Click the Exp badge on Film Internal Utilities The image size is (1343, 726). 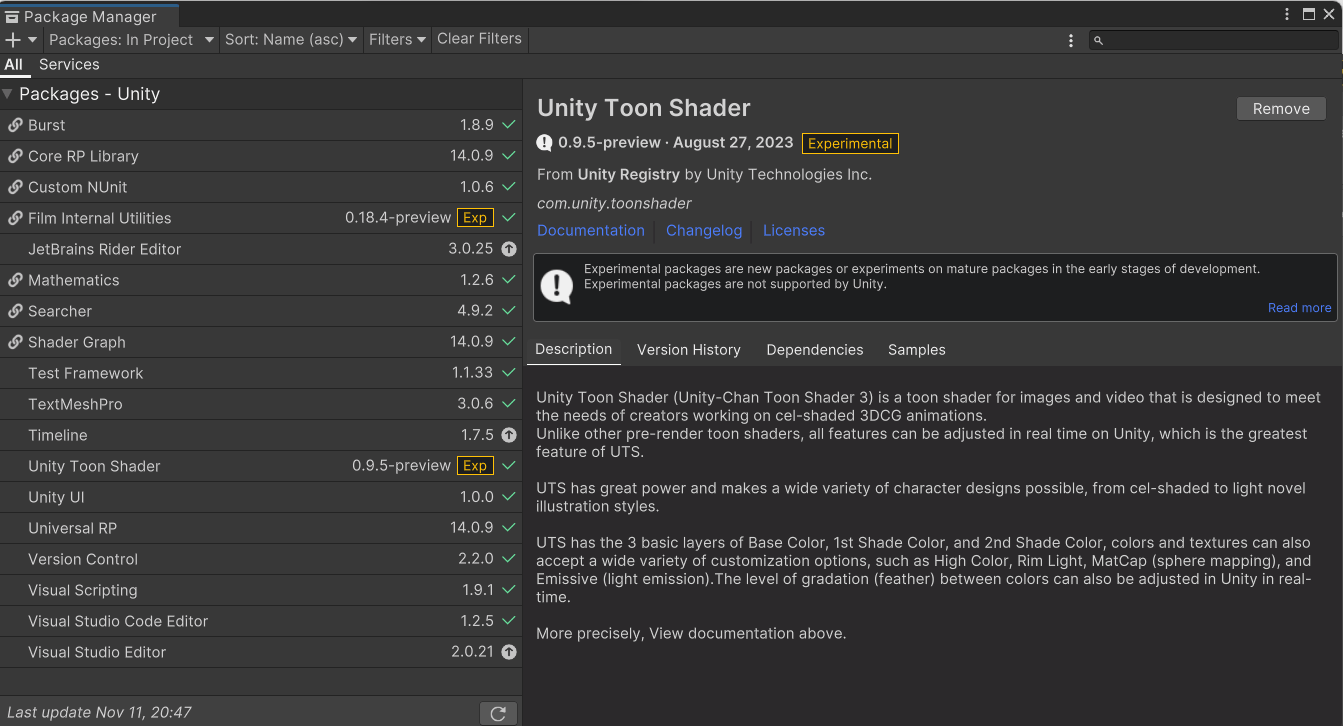(475, 218)
